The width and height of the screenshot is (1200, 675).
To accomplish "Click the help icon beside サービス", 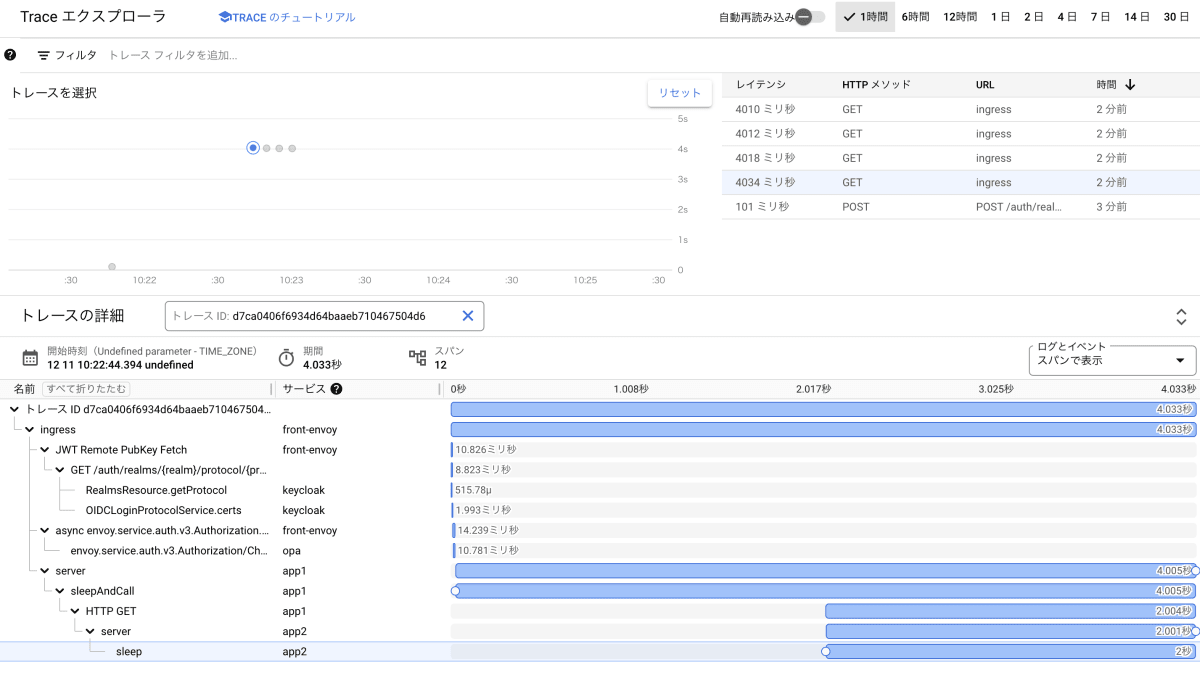I will (x=336, y=389).
